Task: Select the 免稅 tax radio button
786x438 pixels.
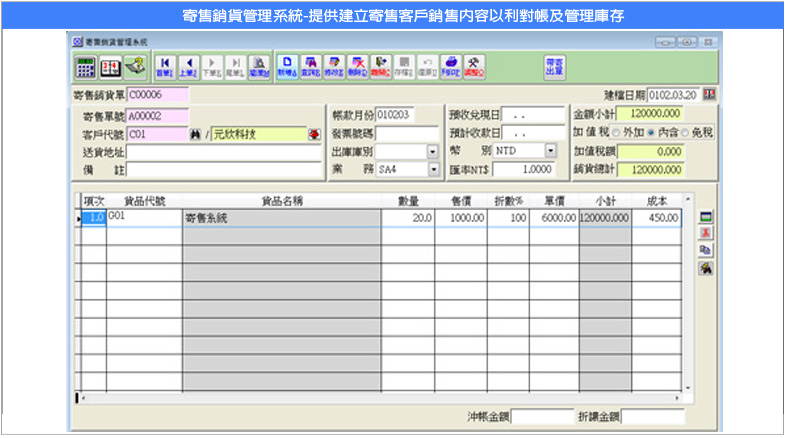Action: tap(685, 133)
